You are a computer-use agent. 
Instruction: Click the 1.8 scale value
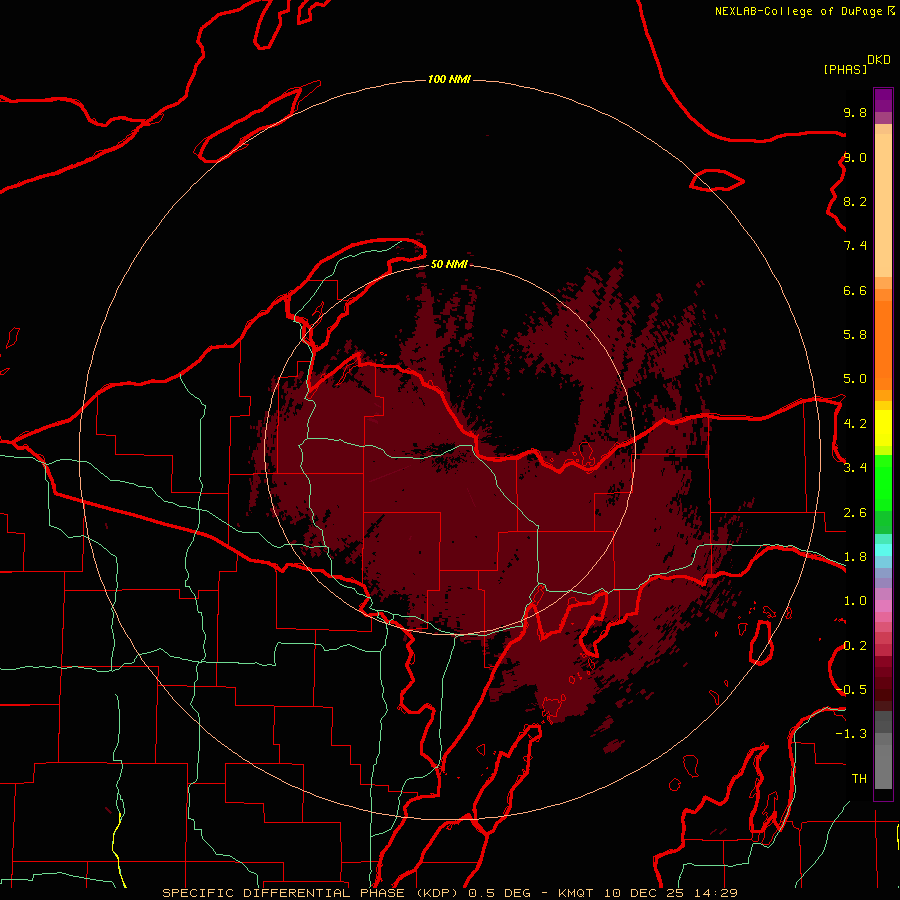click(855, 557)
